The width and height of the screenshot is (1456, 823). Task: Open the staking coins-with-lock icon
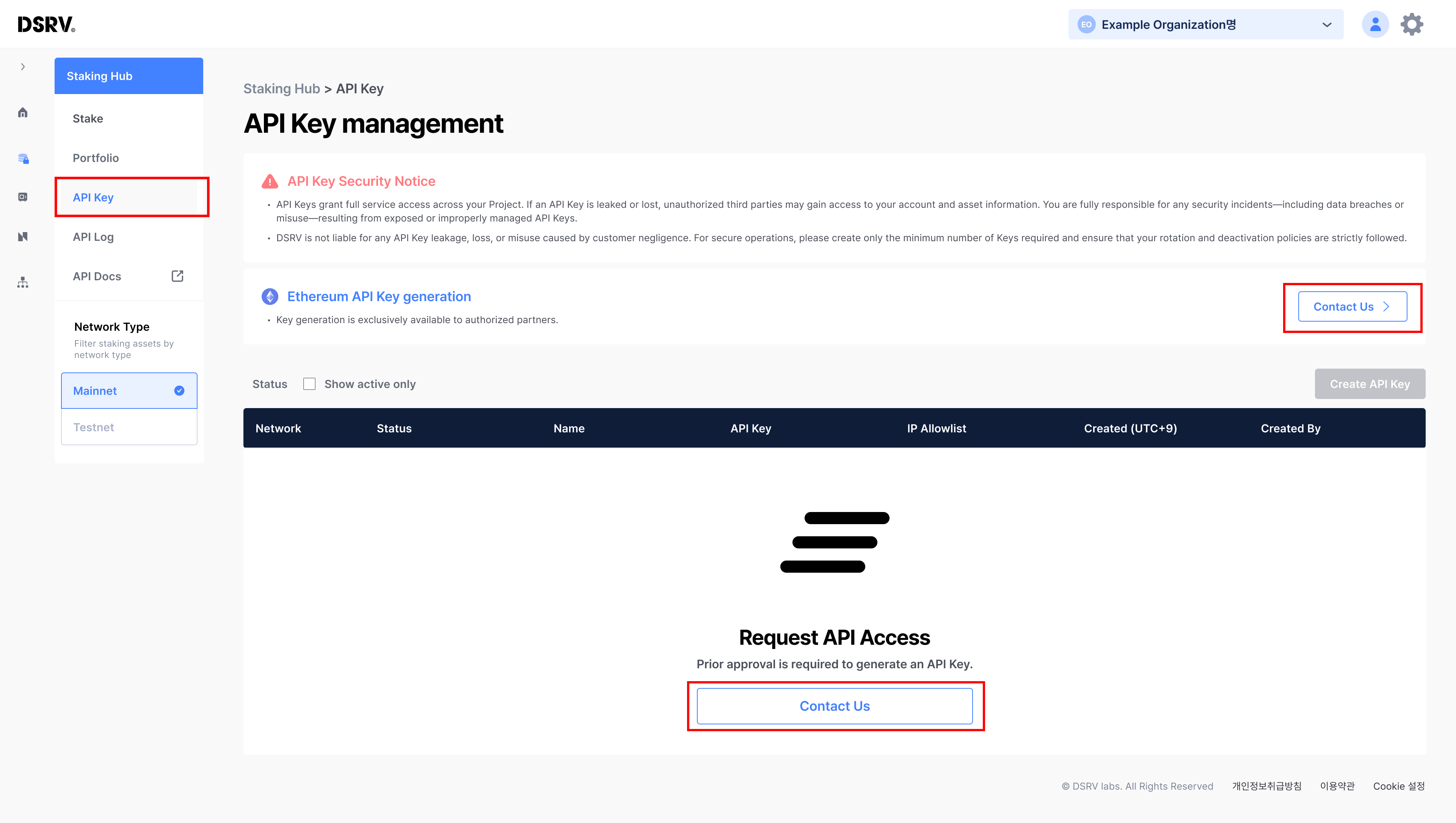click(x=23, y=158)
